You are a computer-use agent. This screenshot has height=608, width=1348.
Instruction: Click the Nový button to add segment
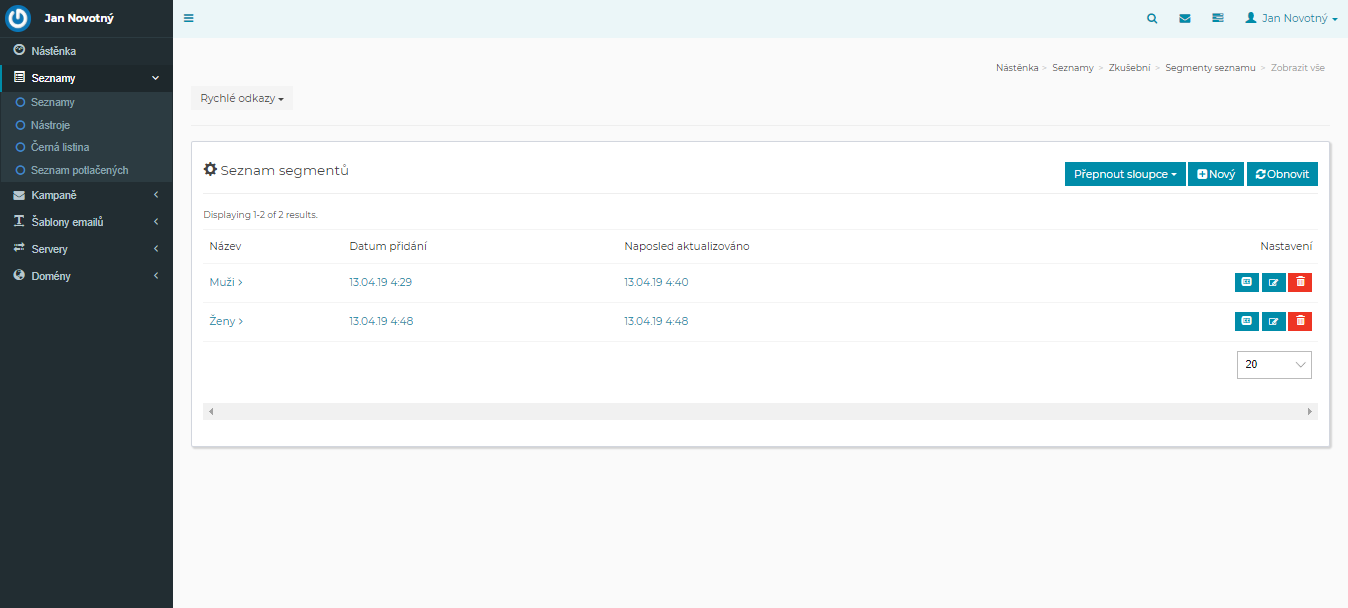click(x=1216, y=174)
